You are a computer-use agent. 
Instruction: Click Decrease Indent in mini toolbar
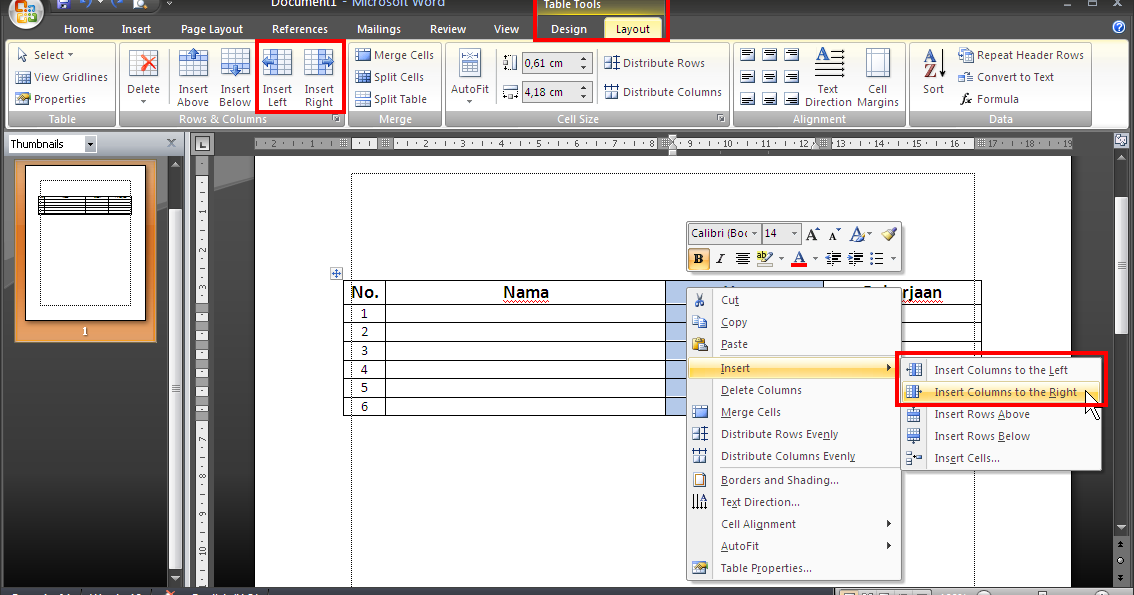point(833,258)
